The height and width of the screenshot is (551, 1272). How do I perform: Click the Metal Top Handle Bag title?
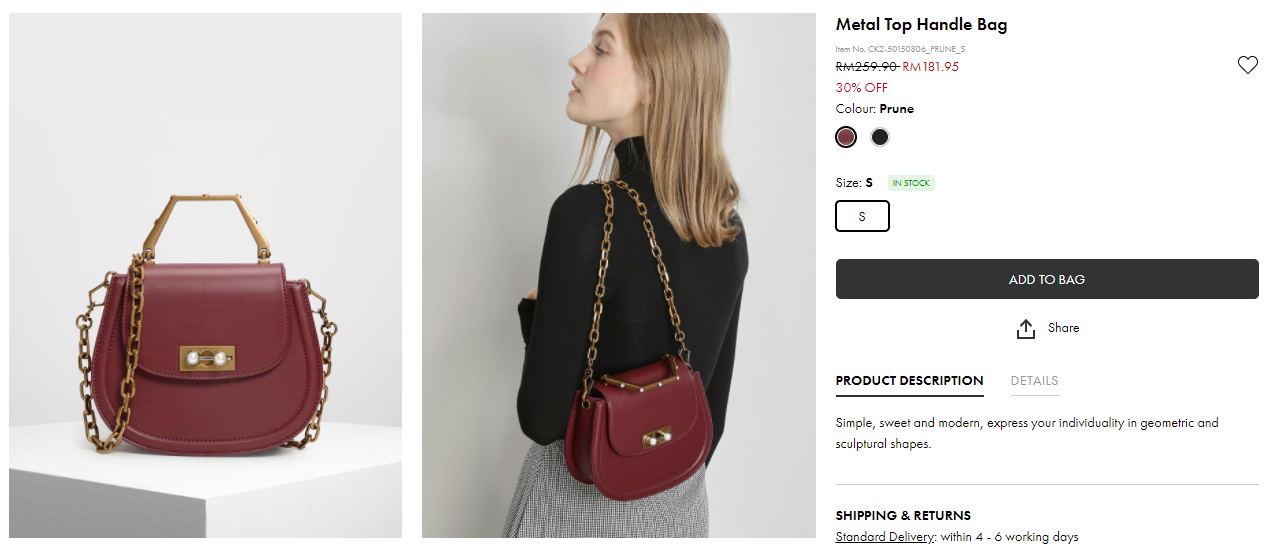tap(921, 25)
